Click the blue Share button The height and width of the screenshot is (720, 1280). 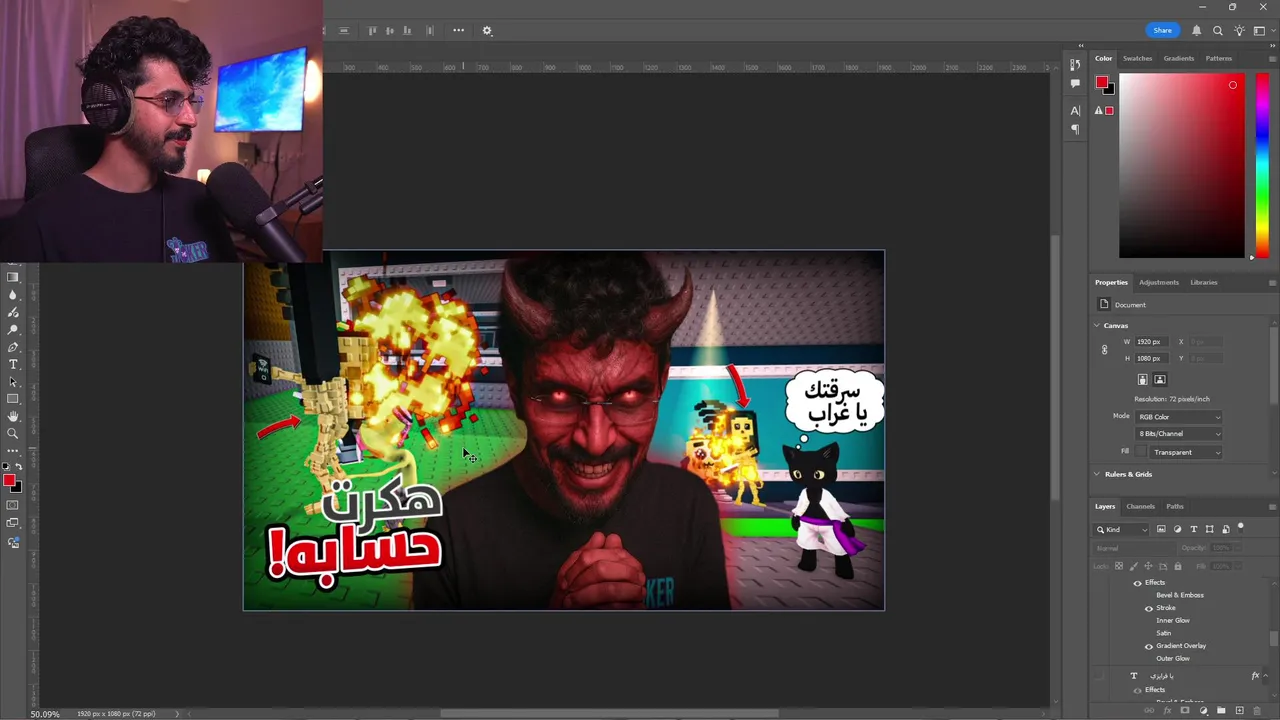pyautogui.click(x=1162, y=30)
